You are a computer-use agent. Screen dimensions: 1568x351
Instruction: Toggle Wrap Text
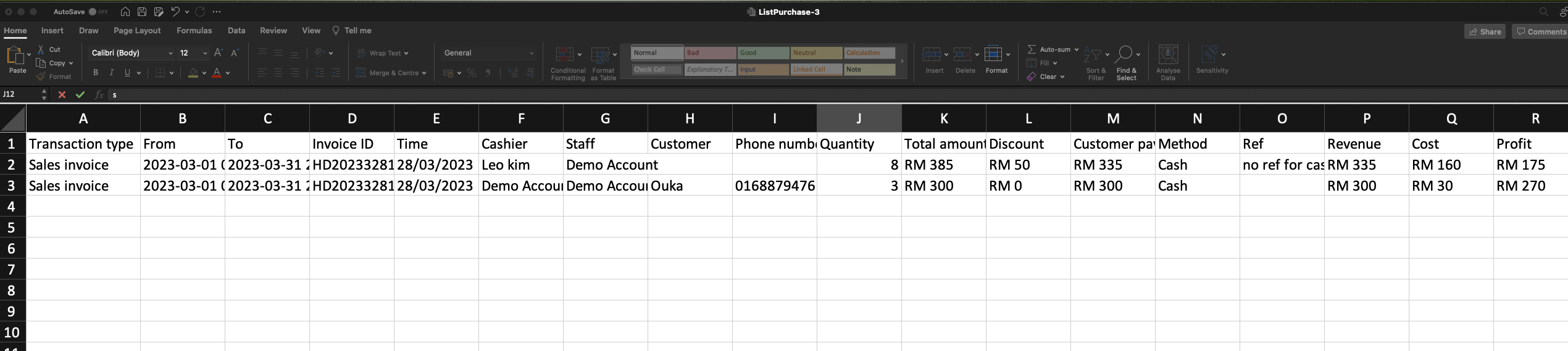(x=383, y=53)
